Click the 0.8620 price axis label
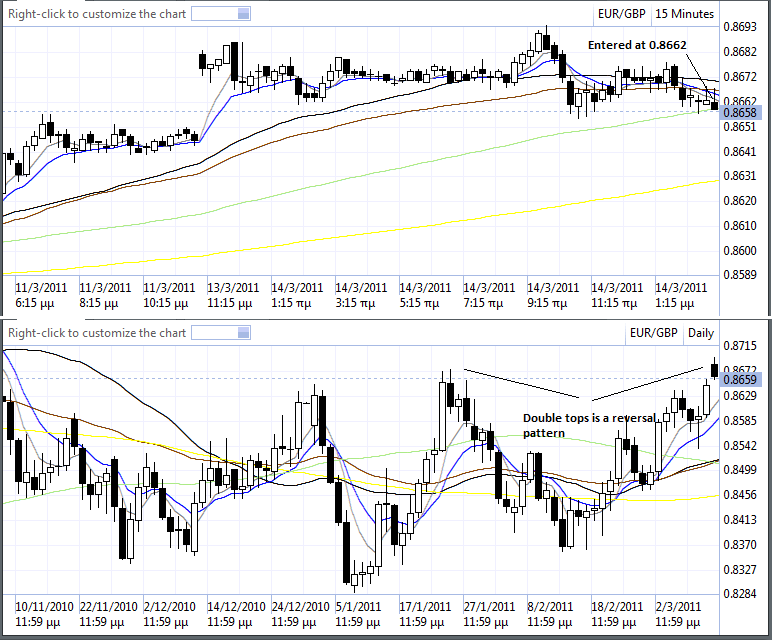This screenshot has width=772, height=643. pyautogui.click(x=740, y=201)
